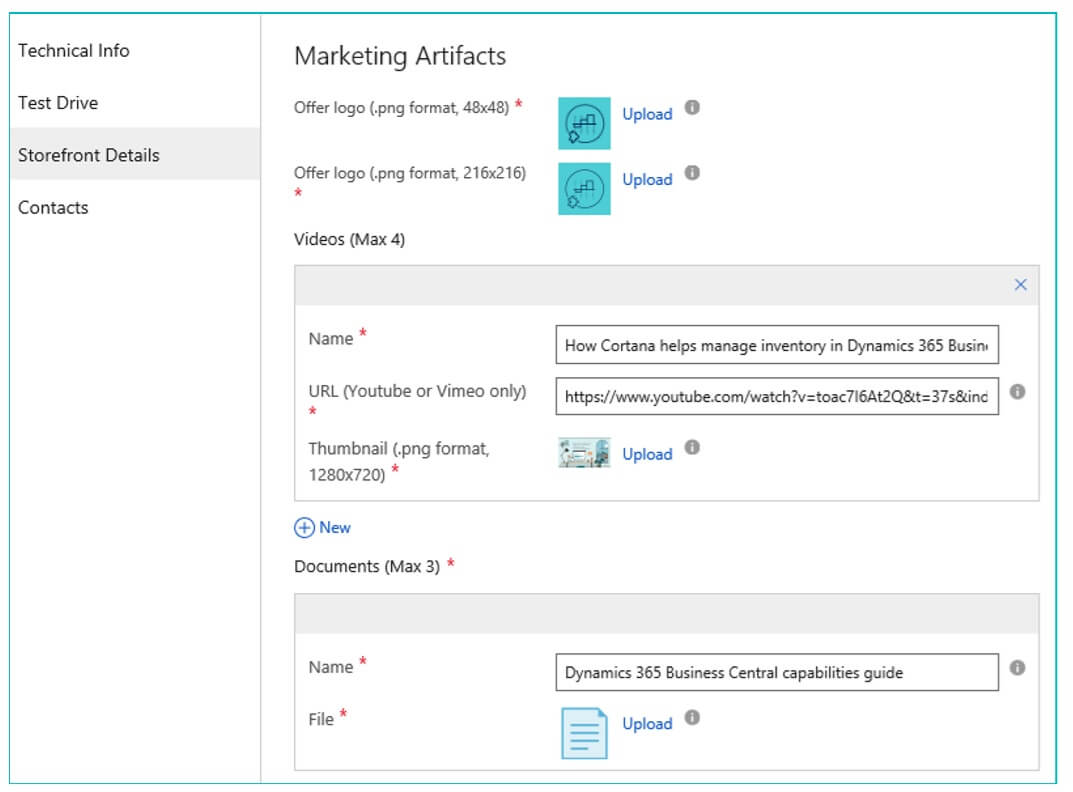The width and height of the screenshot is (1073, 792).
Task: Click the 216x216 offer logo thumbnail
Action: click(584, 188)
